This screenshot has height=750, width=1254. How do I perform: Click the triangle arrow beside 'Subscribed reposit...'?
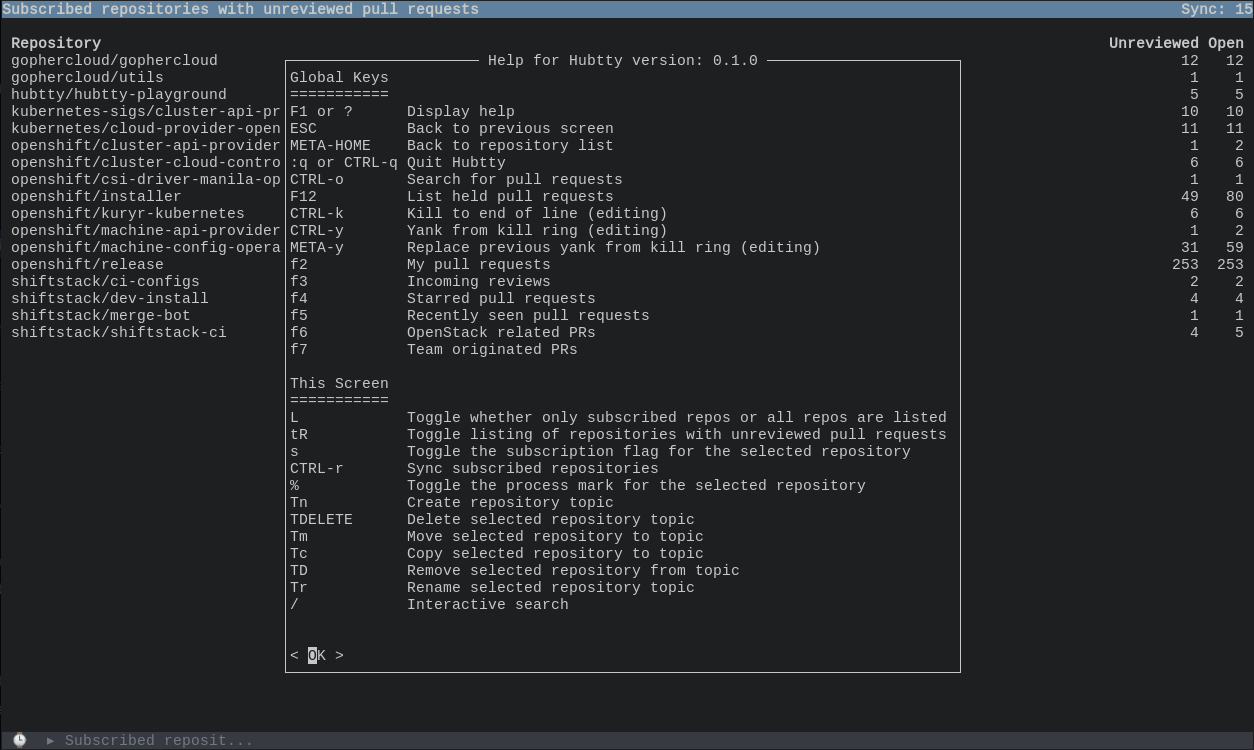coord(50,741)
